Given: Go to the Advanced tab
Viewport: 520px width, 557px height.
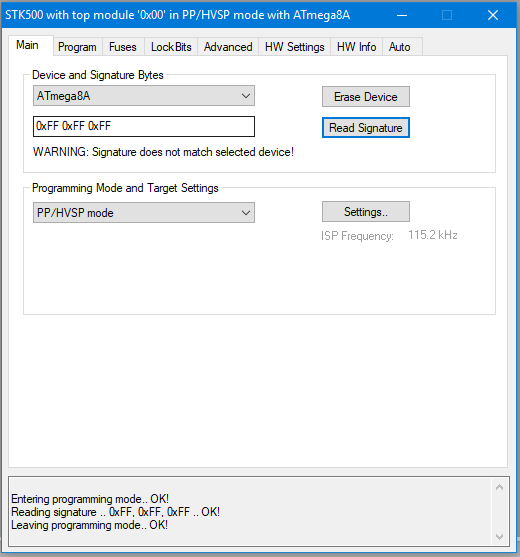Looking at the screenshot, I should pyautogui.click(x=228, y=47).
